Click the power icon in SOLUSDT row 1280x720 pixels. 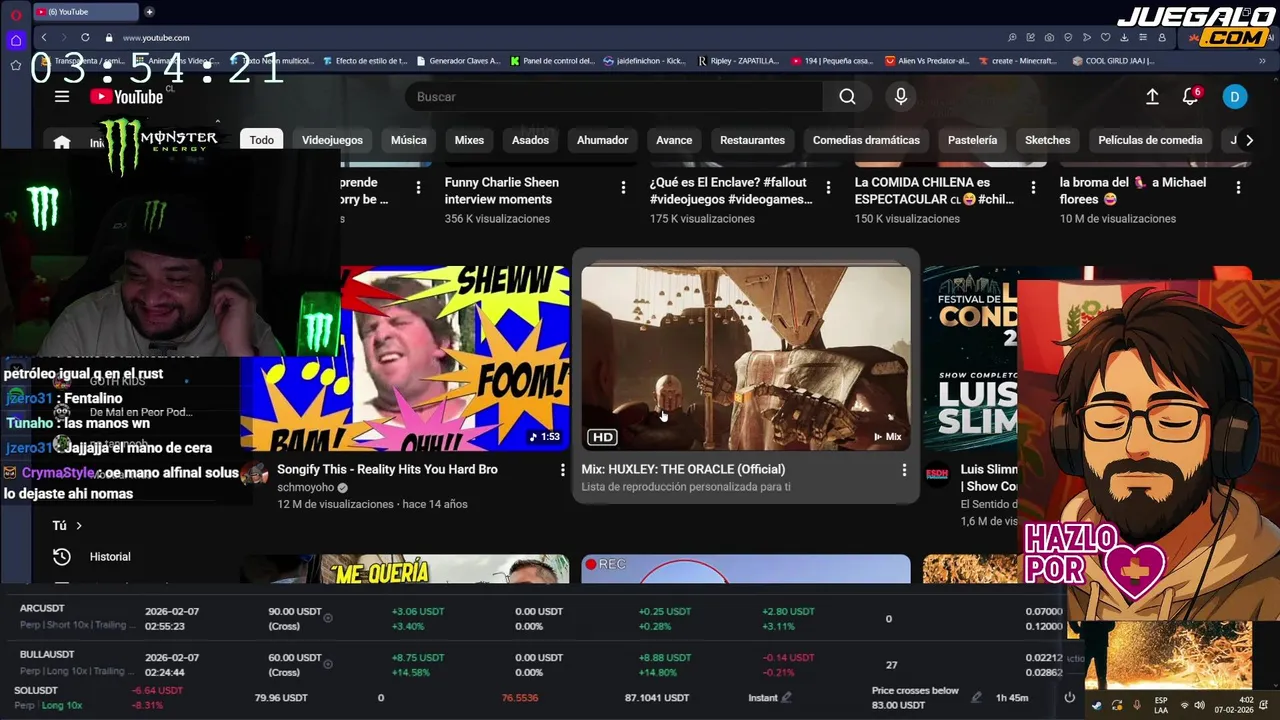(x=1069, y=697)
